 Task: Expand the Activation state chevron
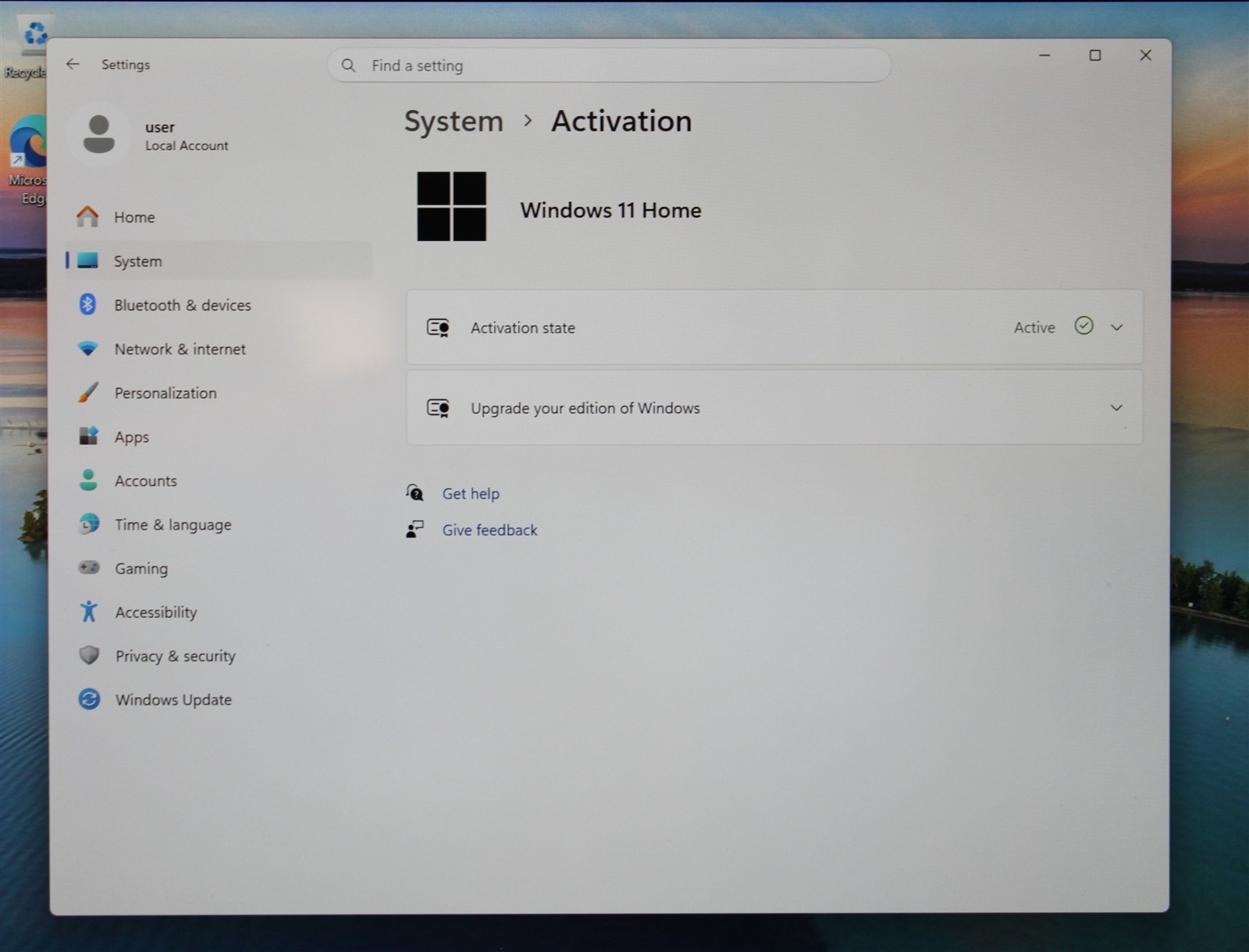coord(1116,328)
